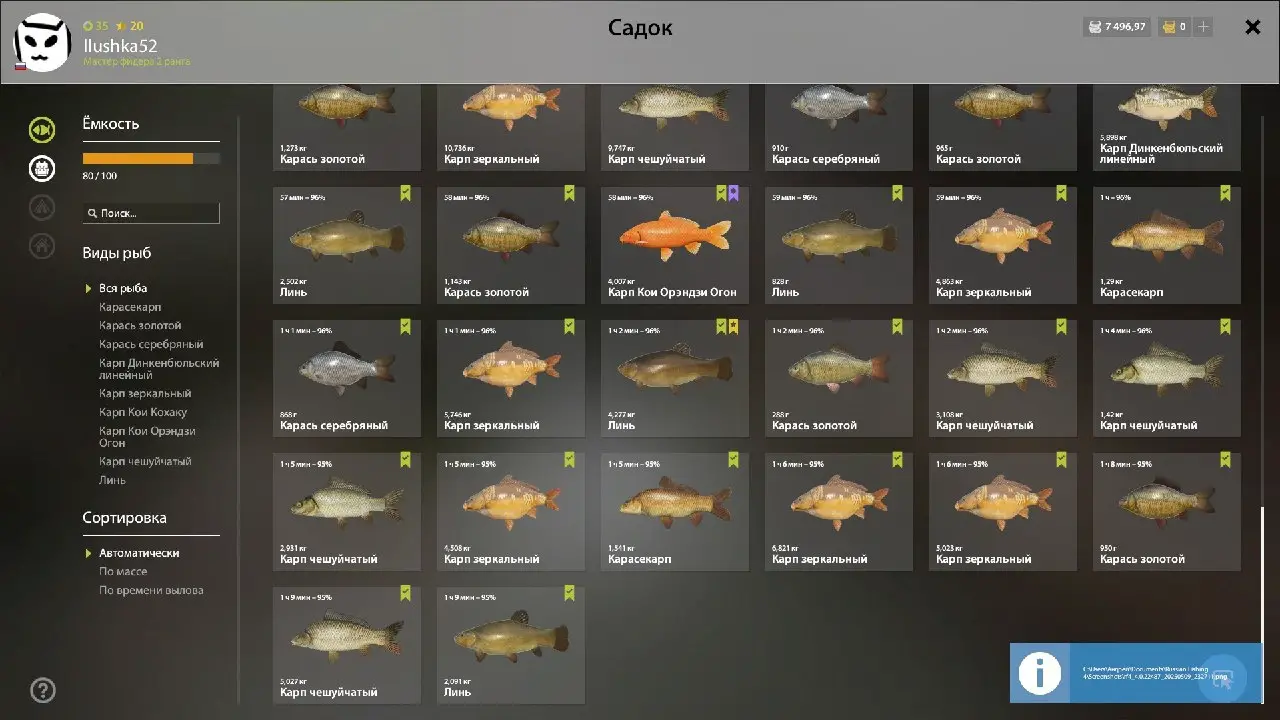Click the purple ribbon badge on Карп Кои Орэндзи Огон
The height and width of the screenshot is (720, 1280).
(x=733, y=193)
